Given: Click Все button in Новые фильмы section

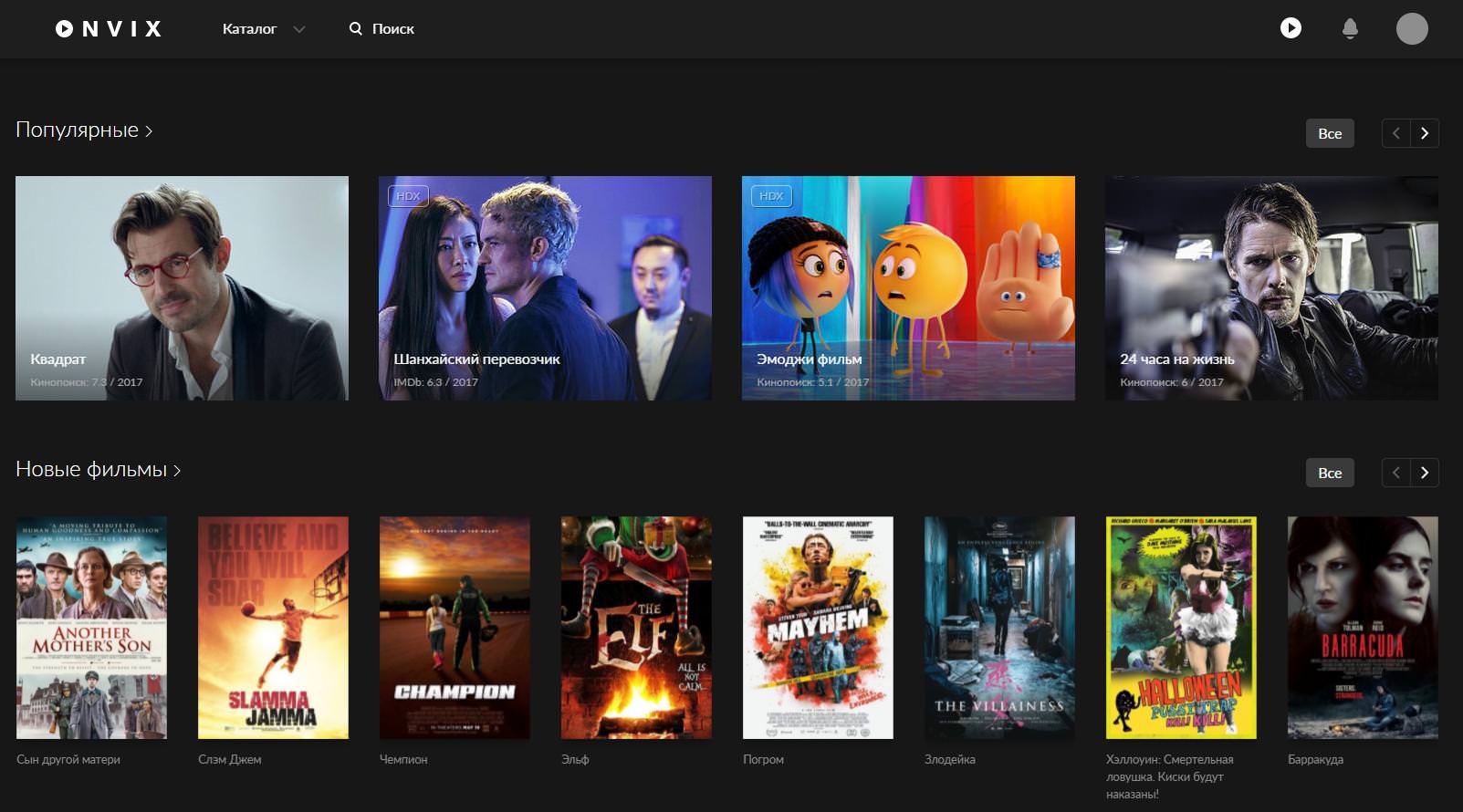Looking at the screenshot, I should coord(1330,473).
